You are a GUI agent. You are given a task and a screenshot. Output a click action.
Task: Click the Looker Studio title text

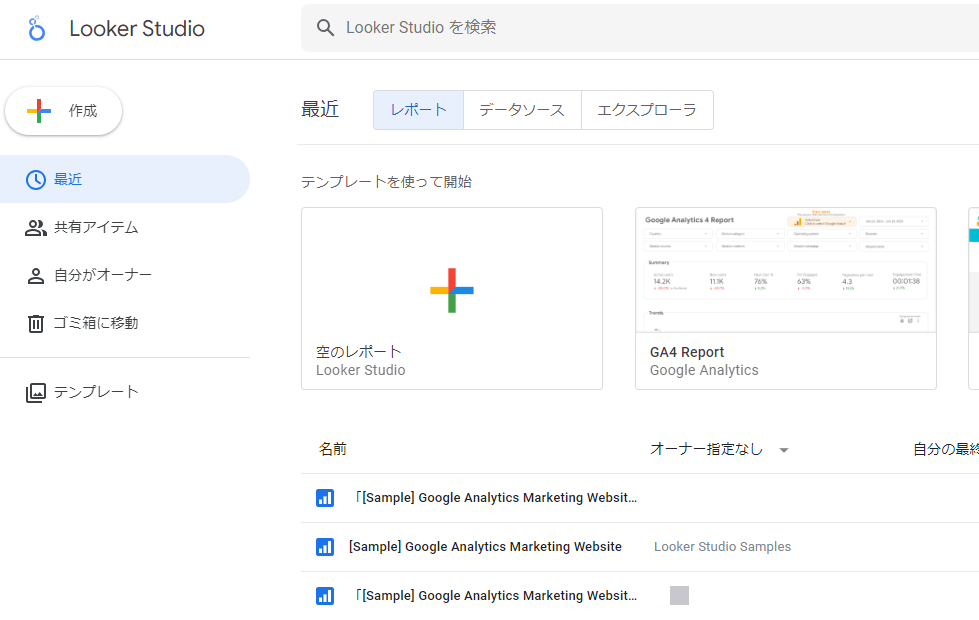(137, 29)
